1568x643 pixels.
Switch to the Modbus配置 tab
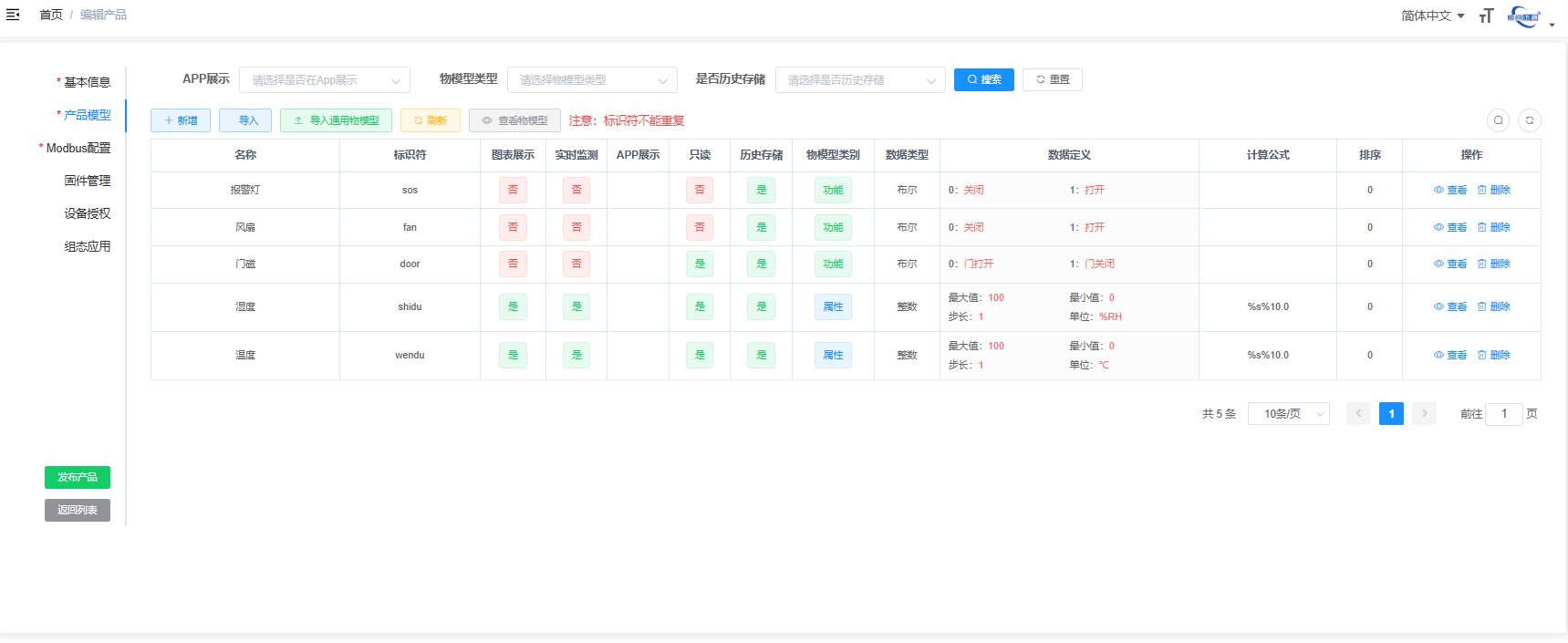tap(78, 148)
